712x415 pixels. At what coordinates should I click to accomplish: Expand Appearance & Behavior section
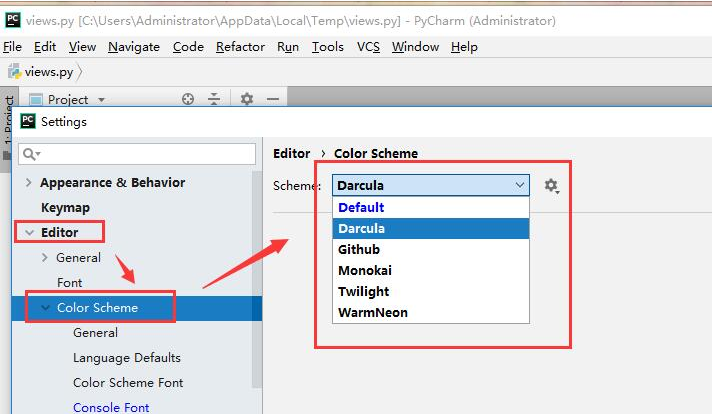(x=29, y=183)
